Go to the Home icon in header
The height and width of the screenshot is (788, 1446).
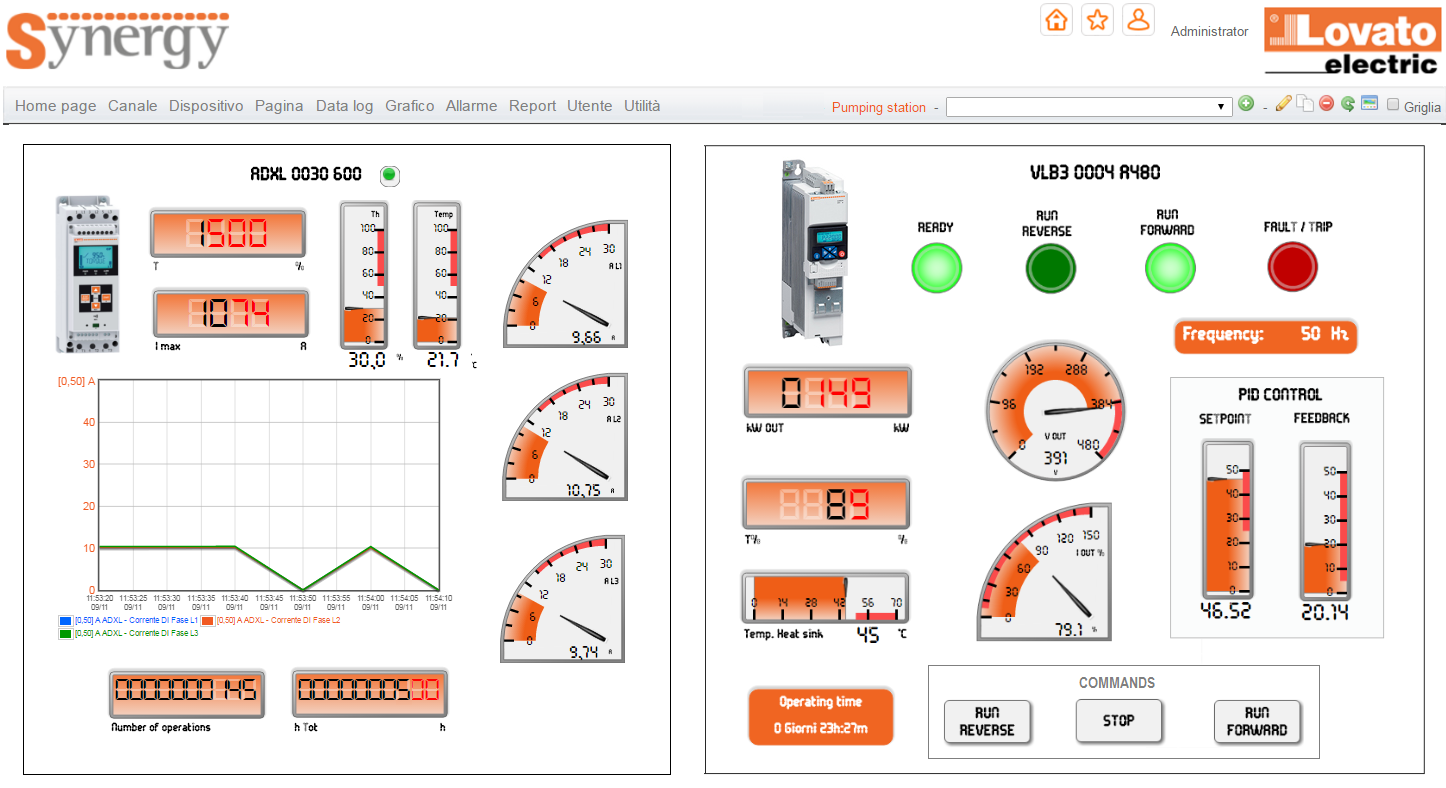click(x=1056, y=20)
